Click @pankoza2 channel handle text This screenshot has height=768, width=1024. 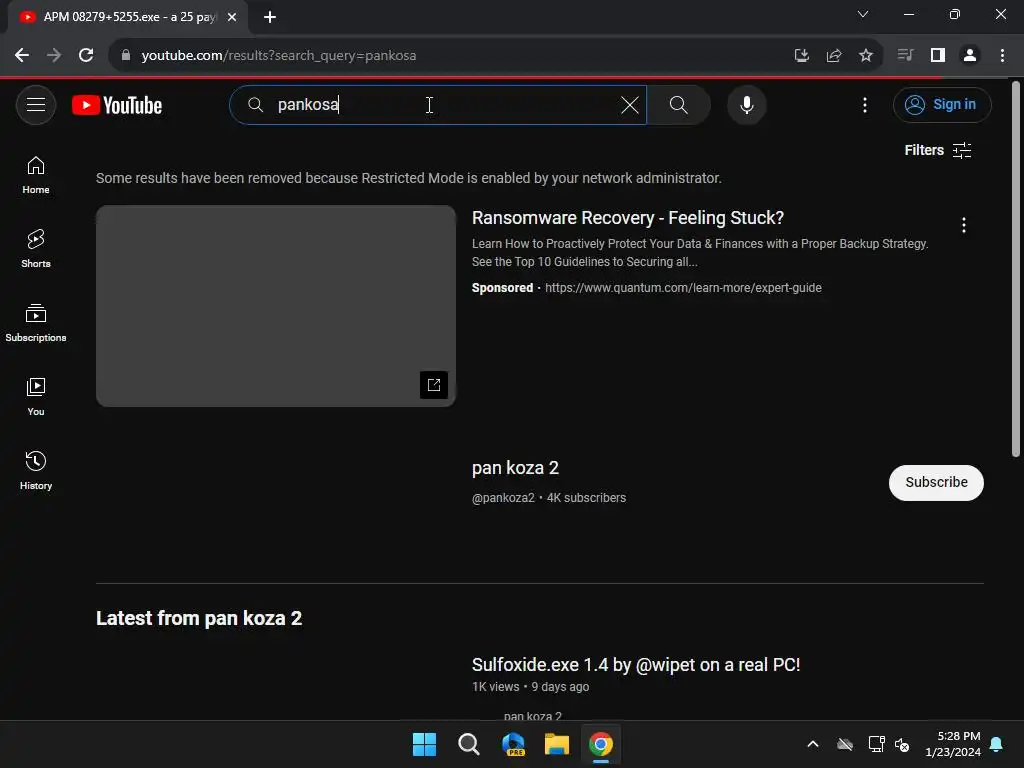pyautogui.click(x=503, y=498)
